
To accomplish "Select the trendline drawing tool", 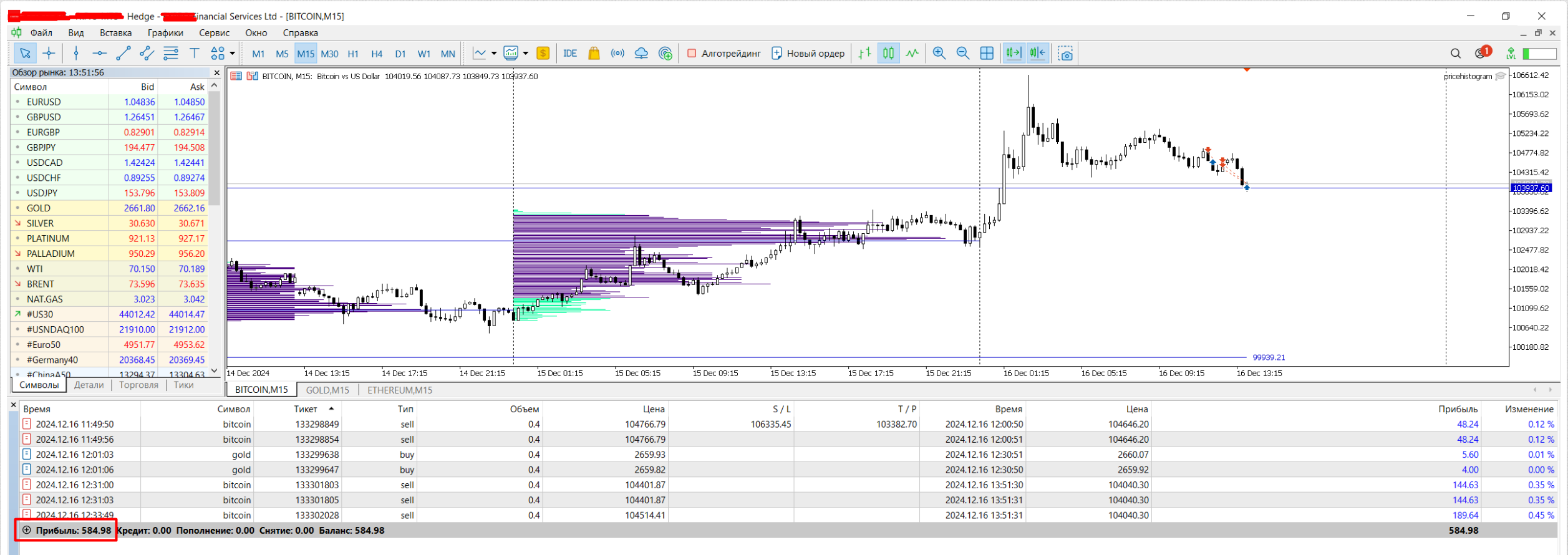I will pos(123,54).
